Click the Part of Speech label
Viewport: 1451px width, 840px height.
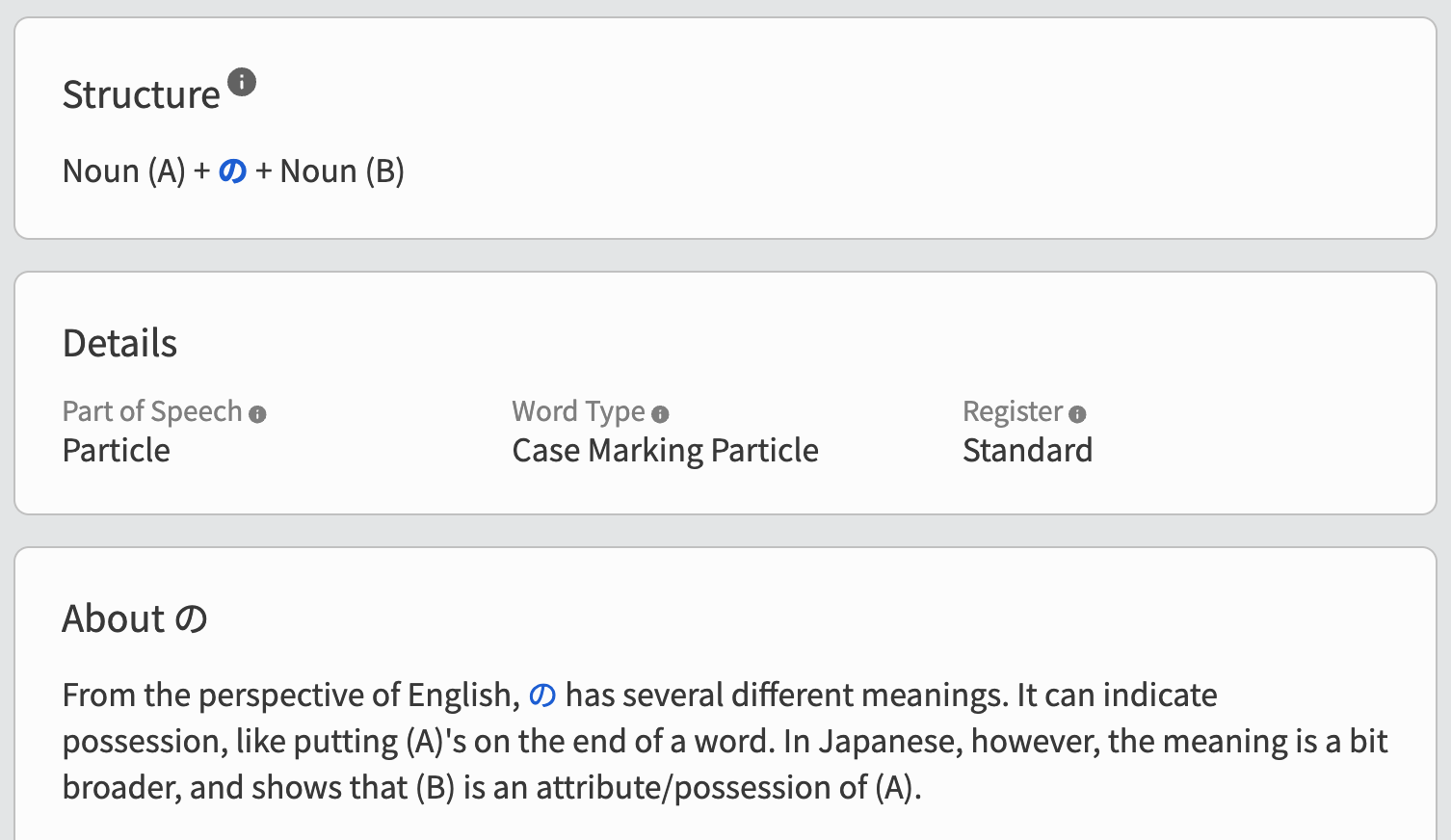coord(152,411)
